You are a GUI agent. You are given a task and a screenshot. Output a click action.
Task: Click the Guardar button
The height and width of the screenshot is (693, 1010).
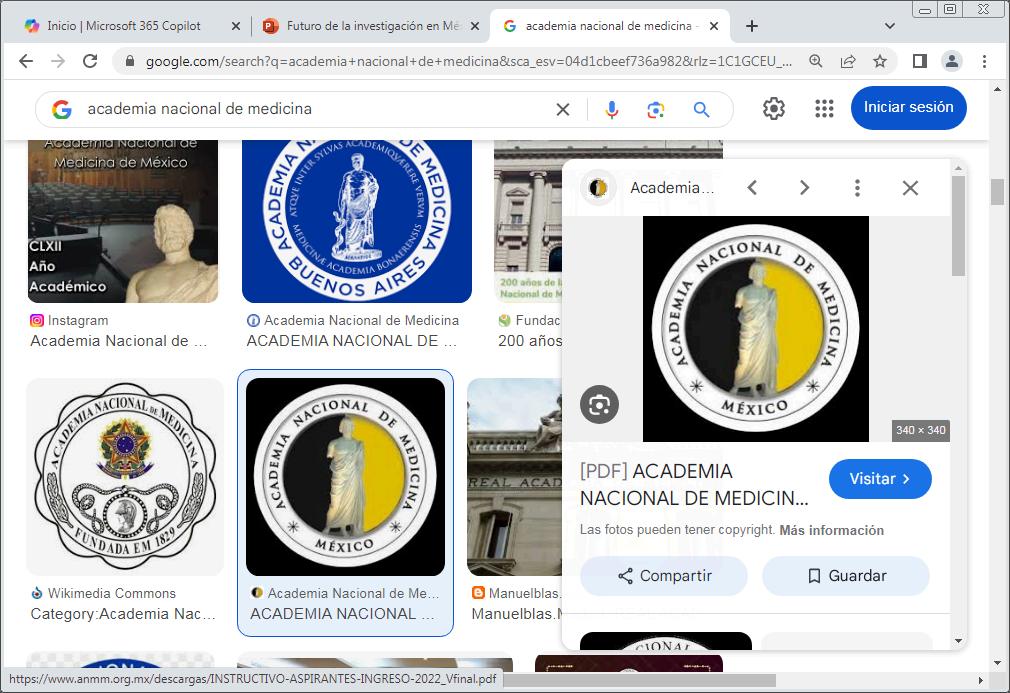(846, 576)
